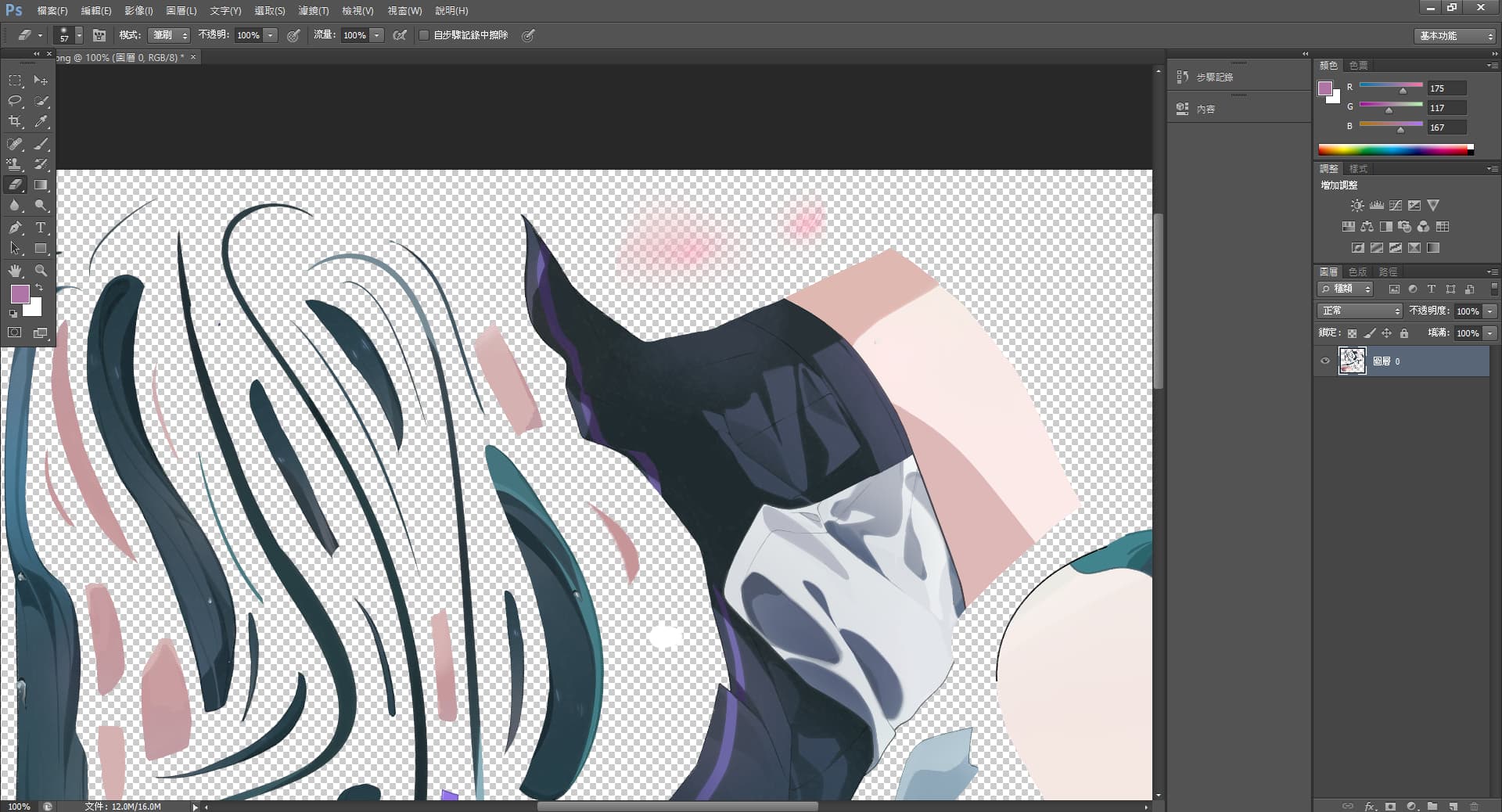Open the 步驟記錄 history panel
Image resolution: width=1502 pixels, height=812 pixels.
1213,77
